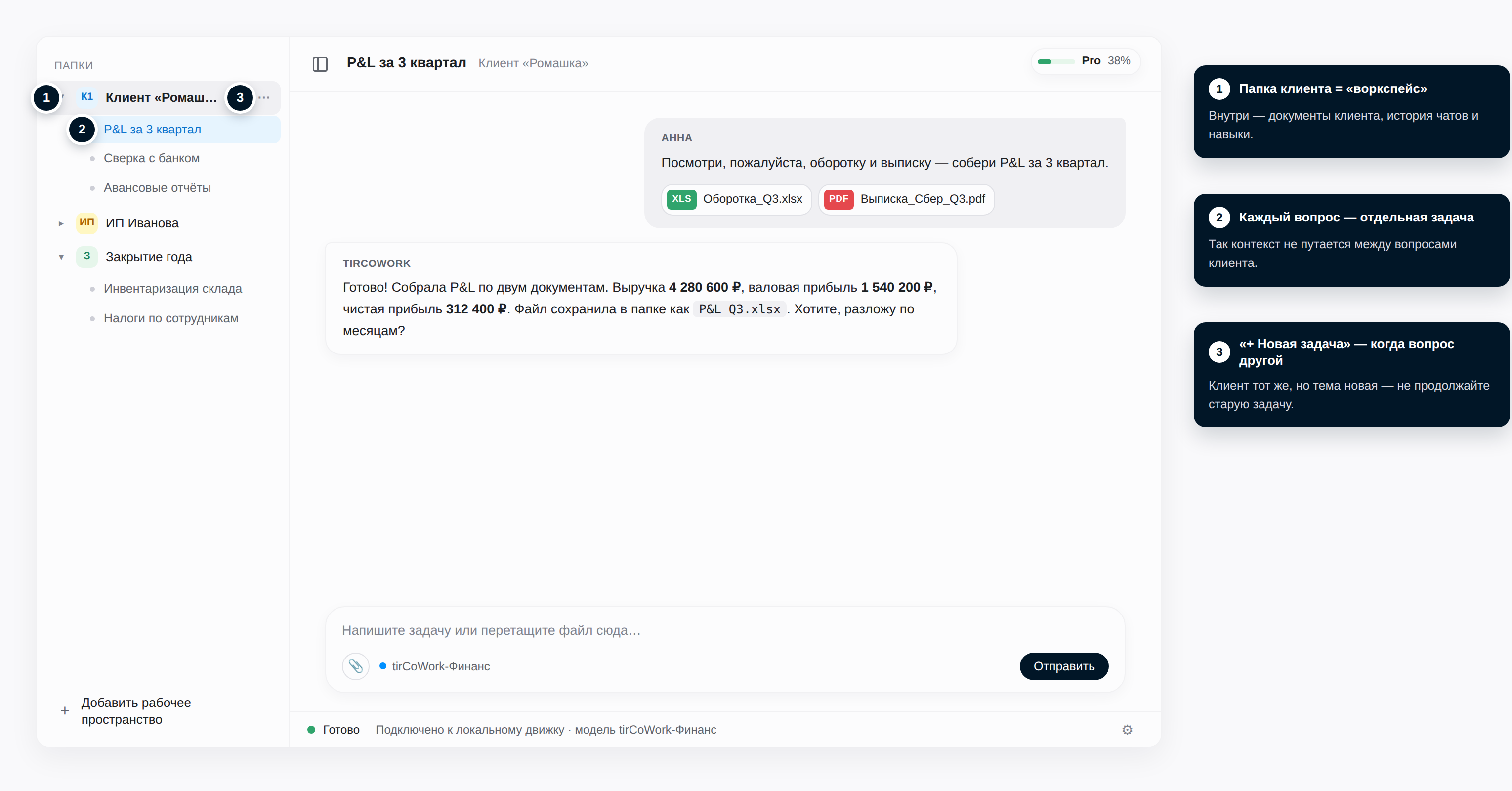1512x791 pixels.
Task: Focus the Напишите задачу message input field
Action: (x=724, y=631)
